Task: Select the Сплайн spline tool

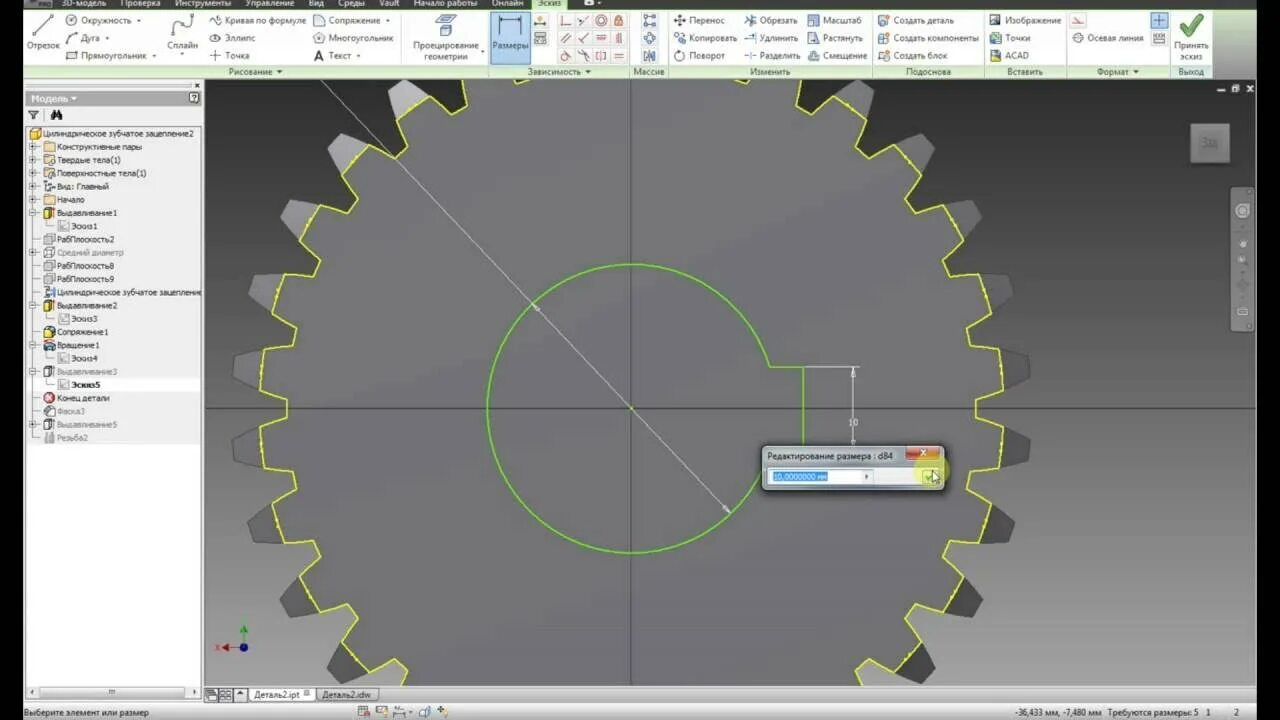Action: click(x=182, y=32)
